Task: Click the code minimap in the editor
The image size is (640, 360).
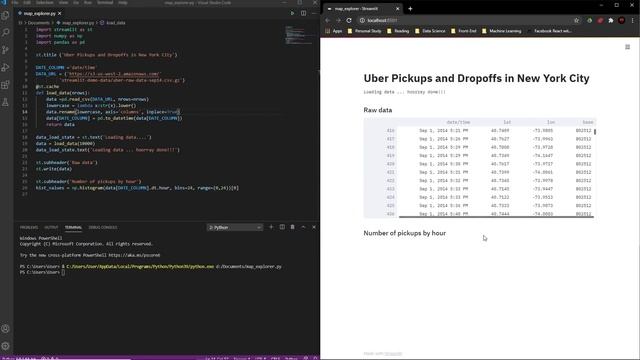Action: 300,35
